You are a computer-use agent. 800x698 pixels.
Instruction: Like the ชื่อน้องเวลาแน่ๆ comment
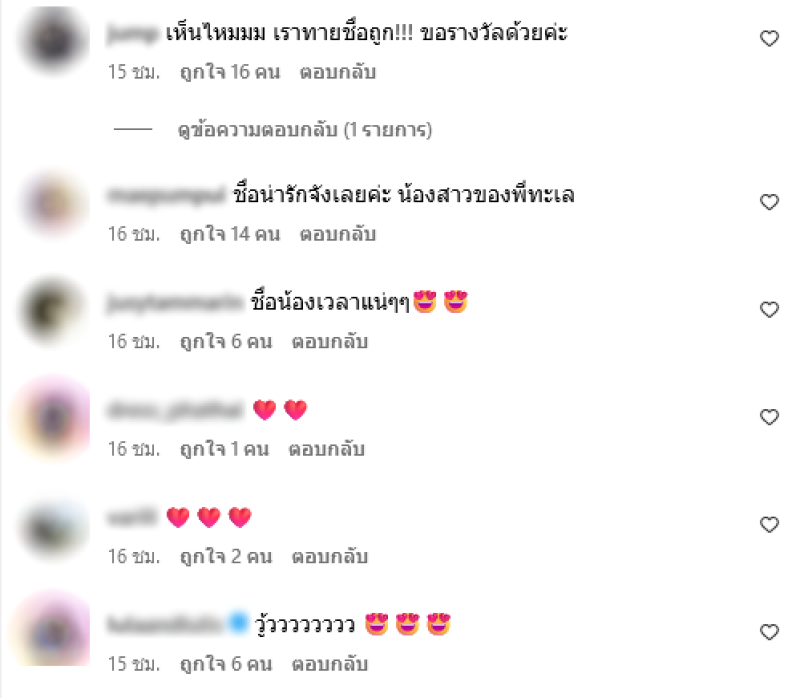pos(769,310)
